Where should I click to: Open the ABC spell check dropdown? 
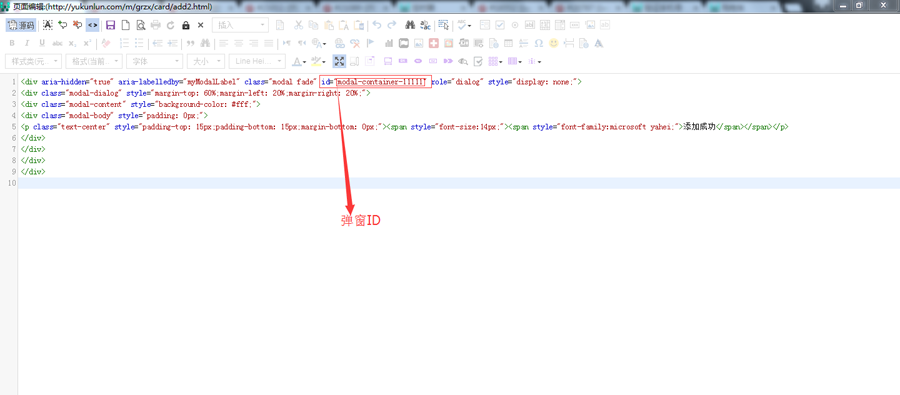464,25
